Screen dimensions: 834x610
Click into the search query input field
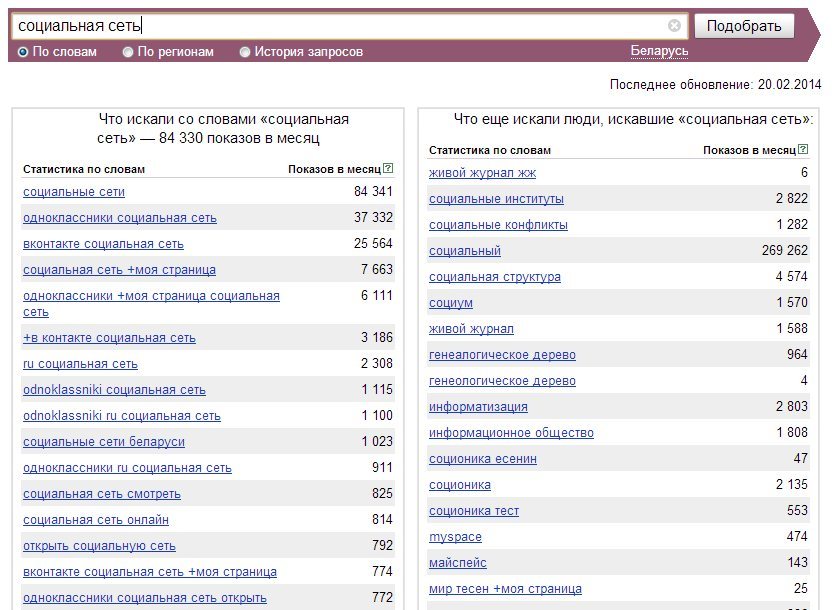(x=340, y=26)
